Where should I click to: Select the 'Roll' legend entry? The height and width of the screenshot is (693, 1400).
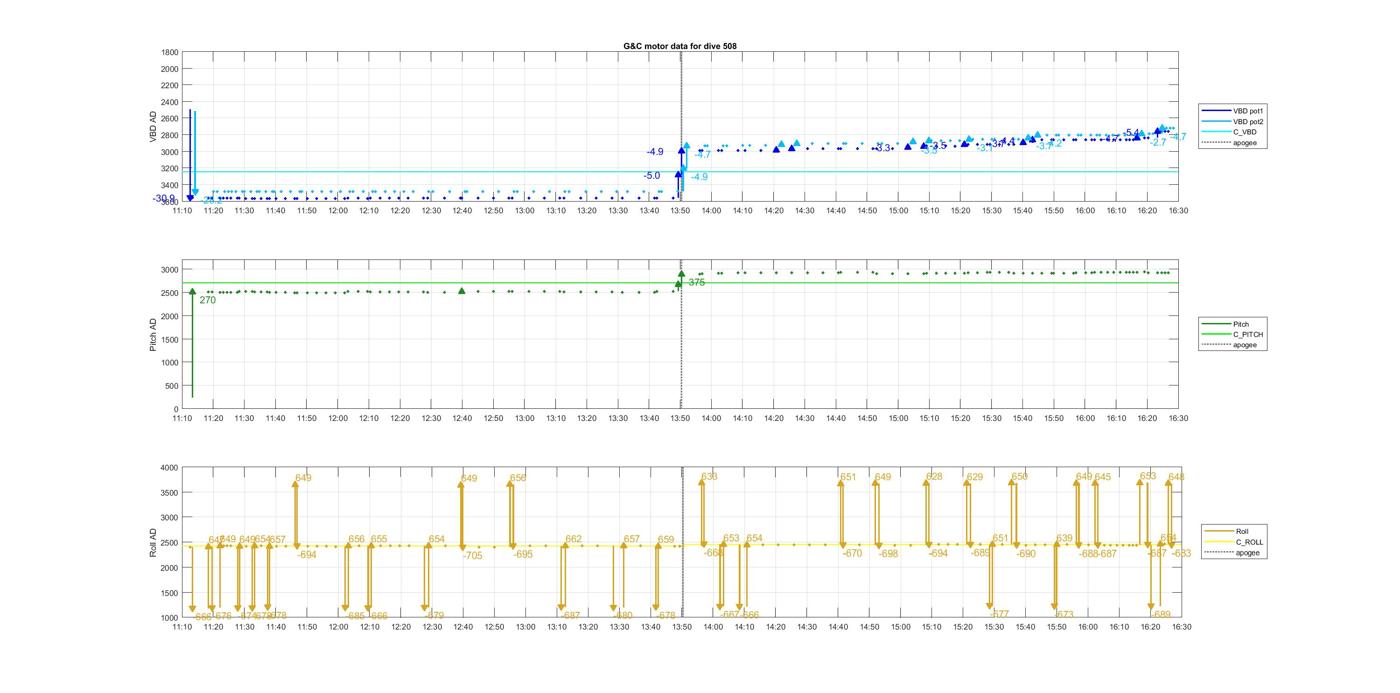[x=1226, y=531]
